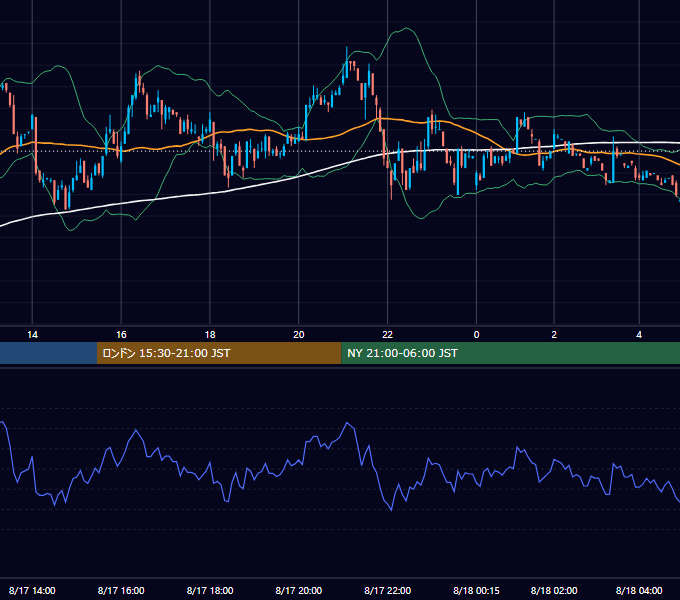Select the 8/18 04:00 time label
680x600 pixels.
(x=639, y=590)
